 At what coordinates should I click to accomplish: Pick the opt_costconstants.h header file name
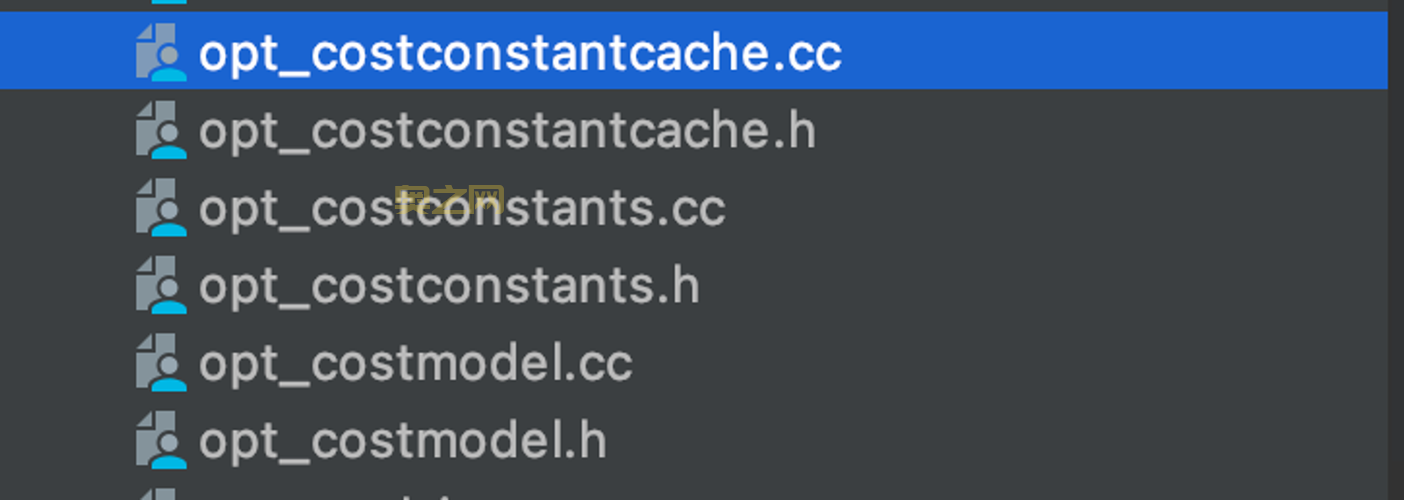point(449,286)
